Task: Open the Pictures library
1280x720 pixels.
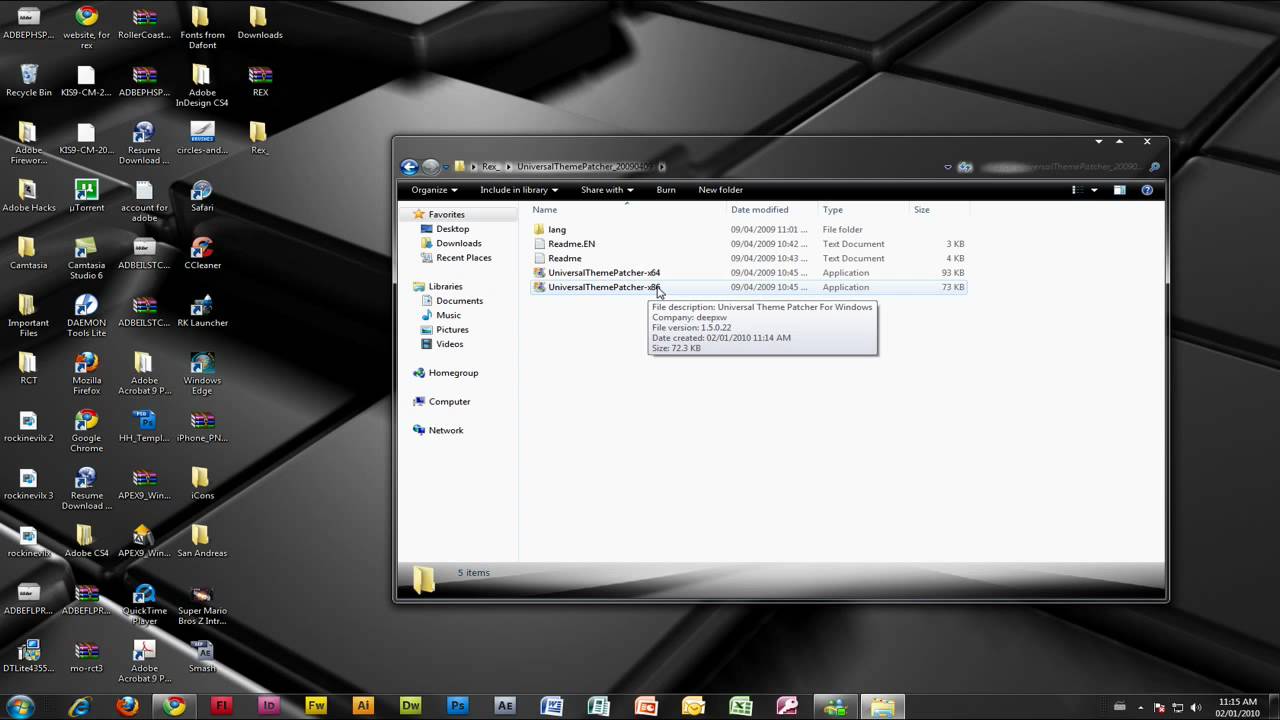Action: (452, 330)
